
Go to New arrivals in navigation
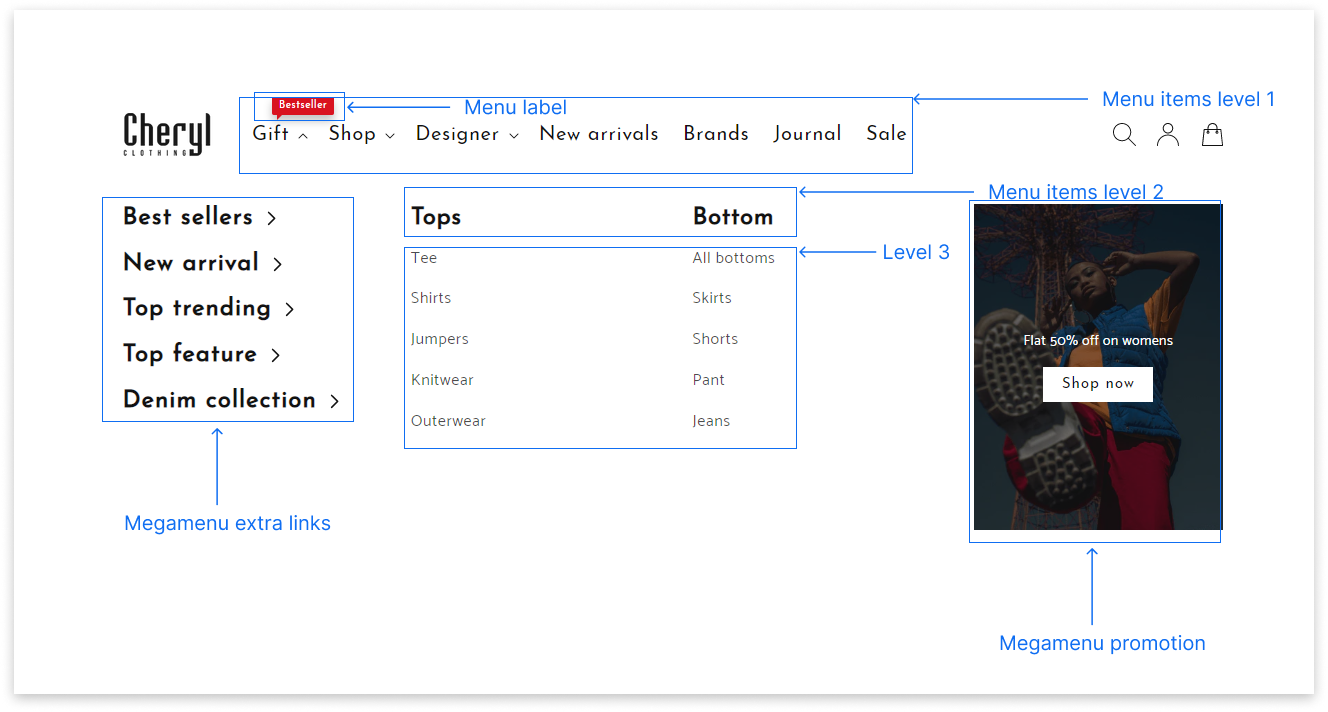tap(599, 134)
